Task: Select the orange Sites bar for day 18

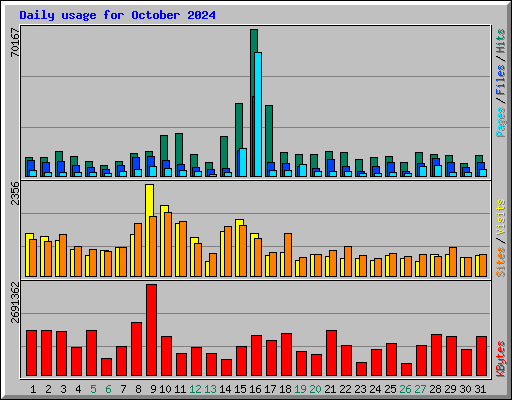Action: (288, 255)
